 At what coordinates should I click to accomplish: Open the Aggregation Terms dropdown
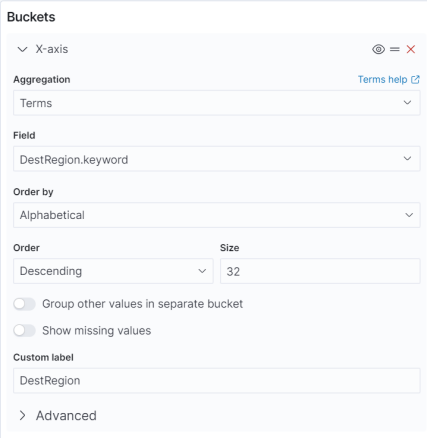[x=217, y=103]
